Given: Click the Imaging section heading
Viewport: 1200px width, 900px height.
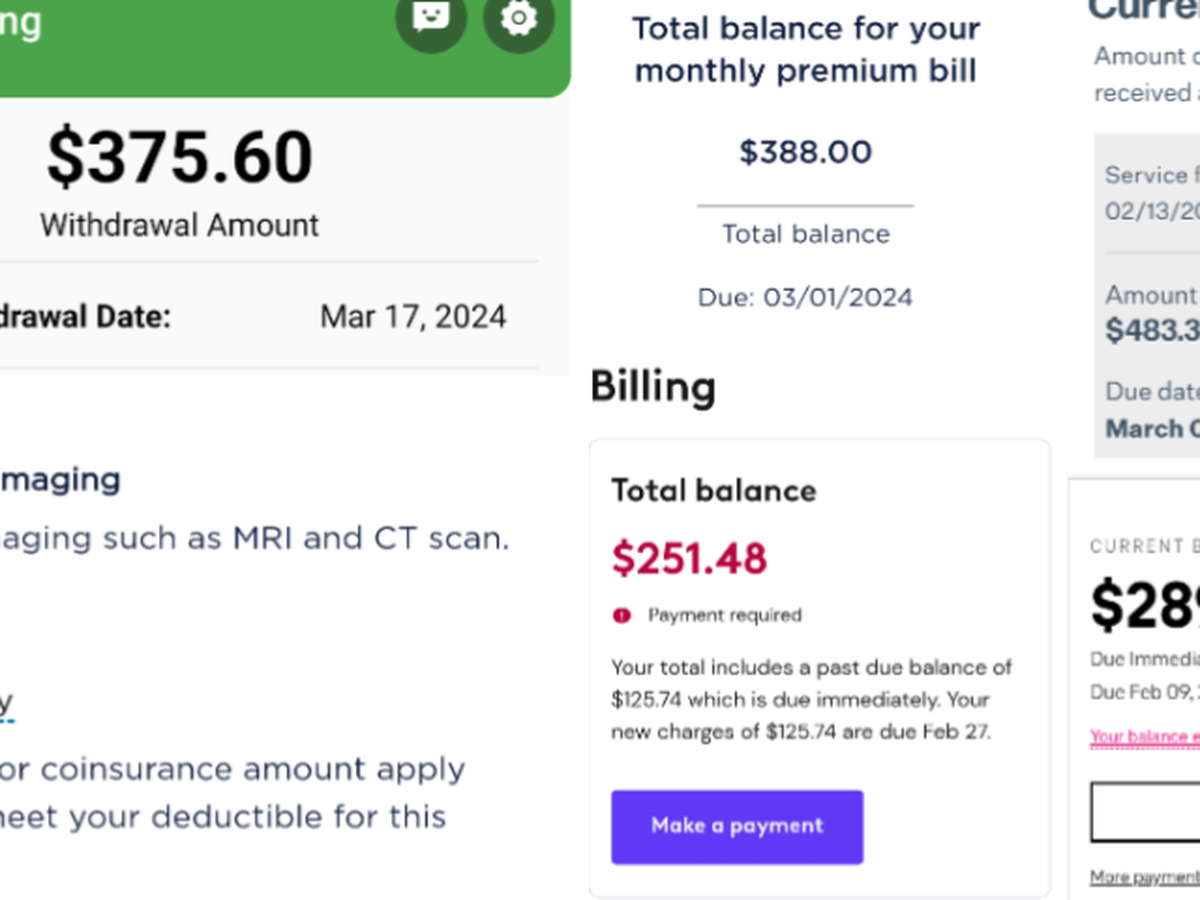Looking at the screenshot, I should (60, 480).
